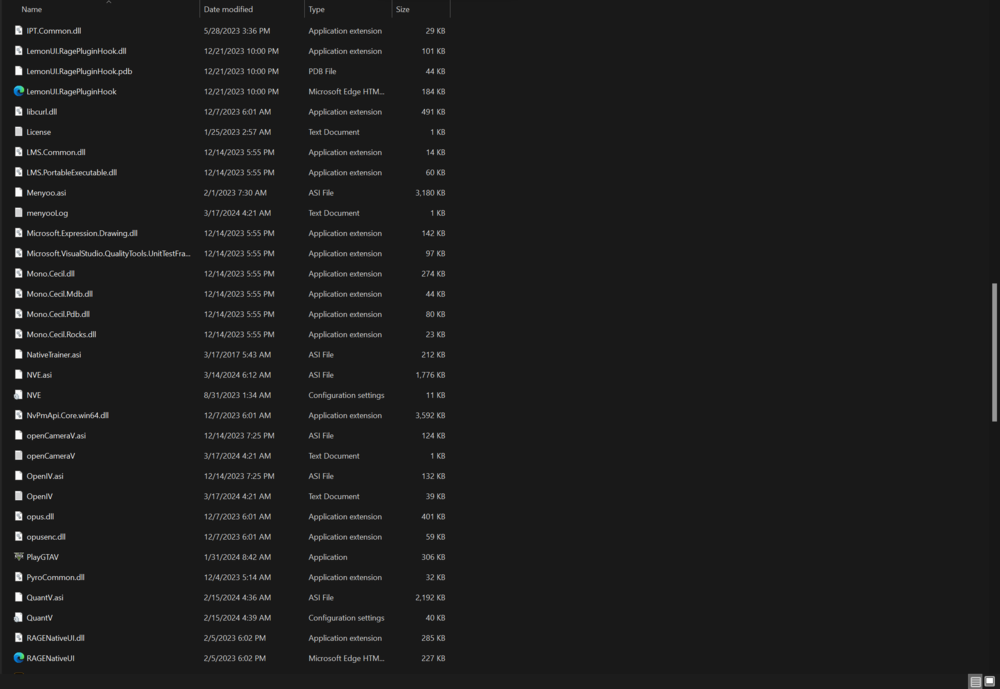Image resolution: width=1000 pixels, height=689 pixels.
Task: Click the 491 KB size of libcurl.dll
Action: 433,112
